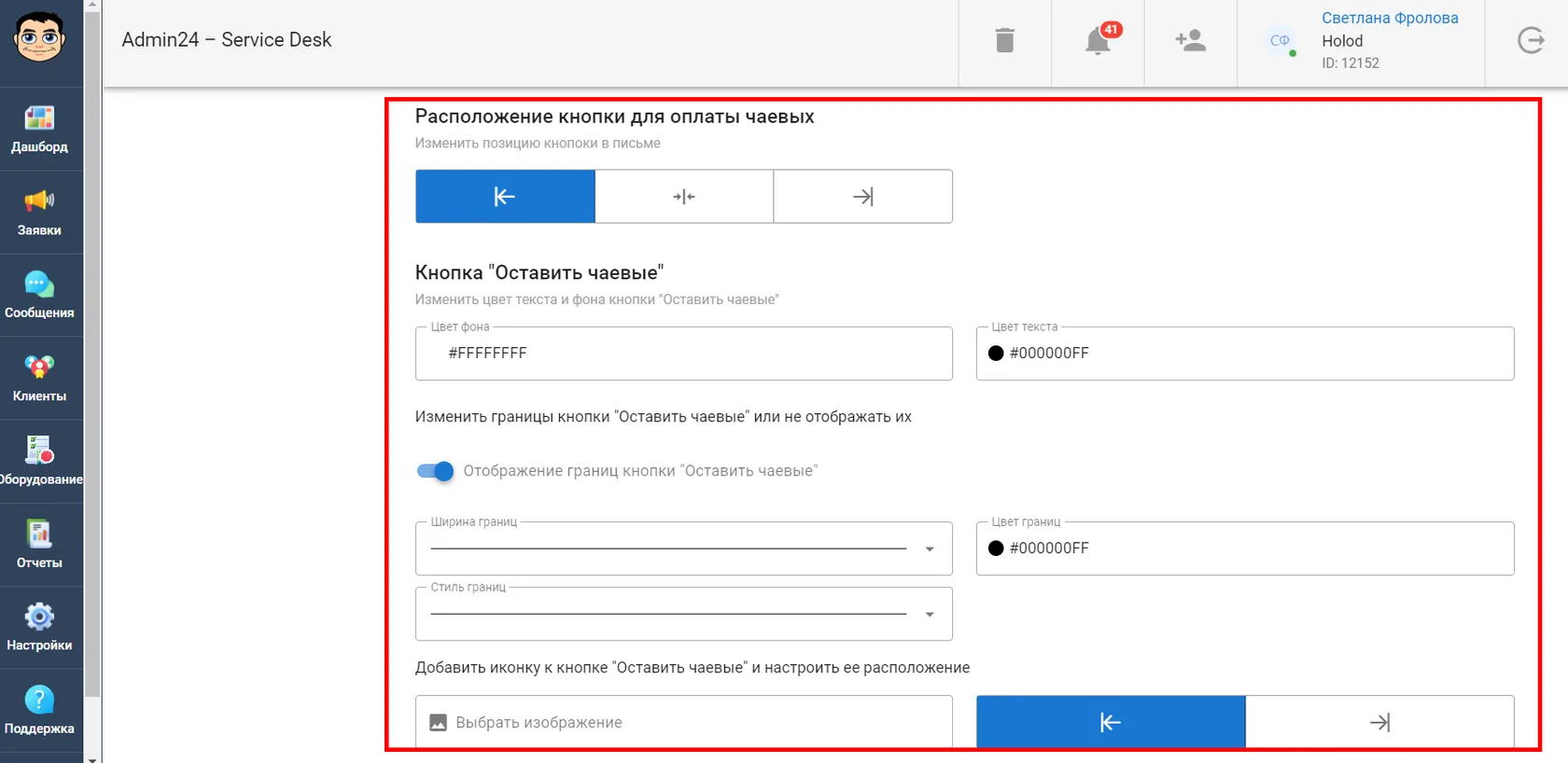Open the trash bin icon in header
1568x763 pixels.
click(x=1004, y=41)
